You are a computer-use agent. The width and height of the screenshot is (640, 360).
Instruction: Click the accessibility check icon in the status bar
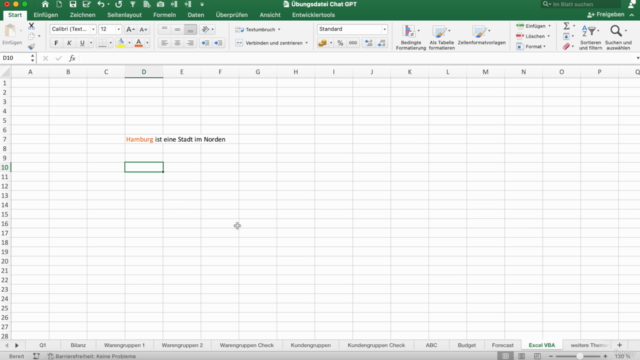click(51, 356)
